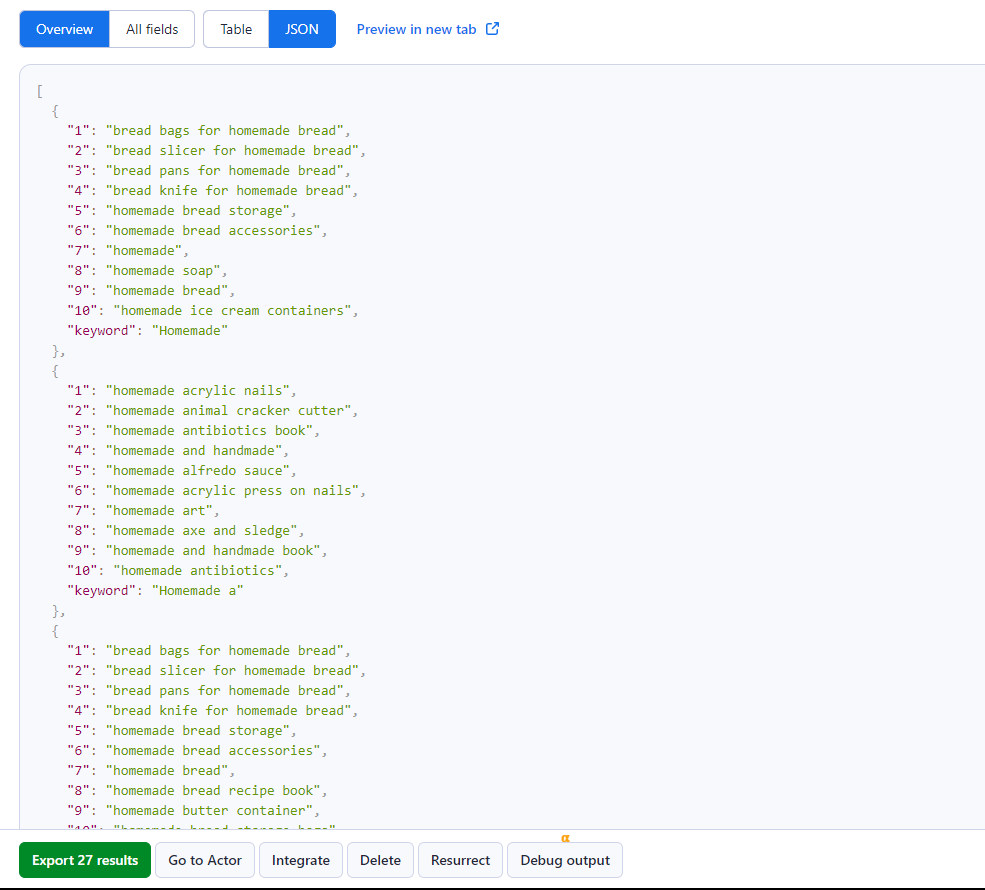
Task: Follow the Preview in new tab link
Action: pos(417,29)
